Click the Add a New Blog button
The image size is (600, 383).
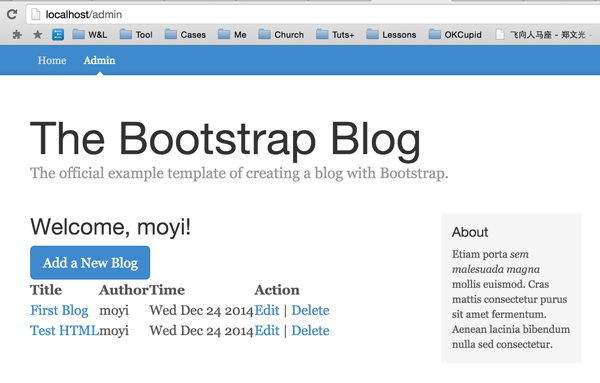90,262
